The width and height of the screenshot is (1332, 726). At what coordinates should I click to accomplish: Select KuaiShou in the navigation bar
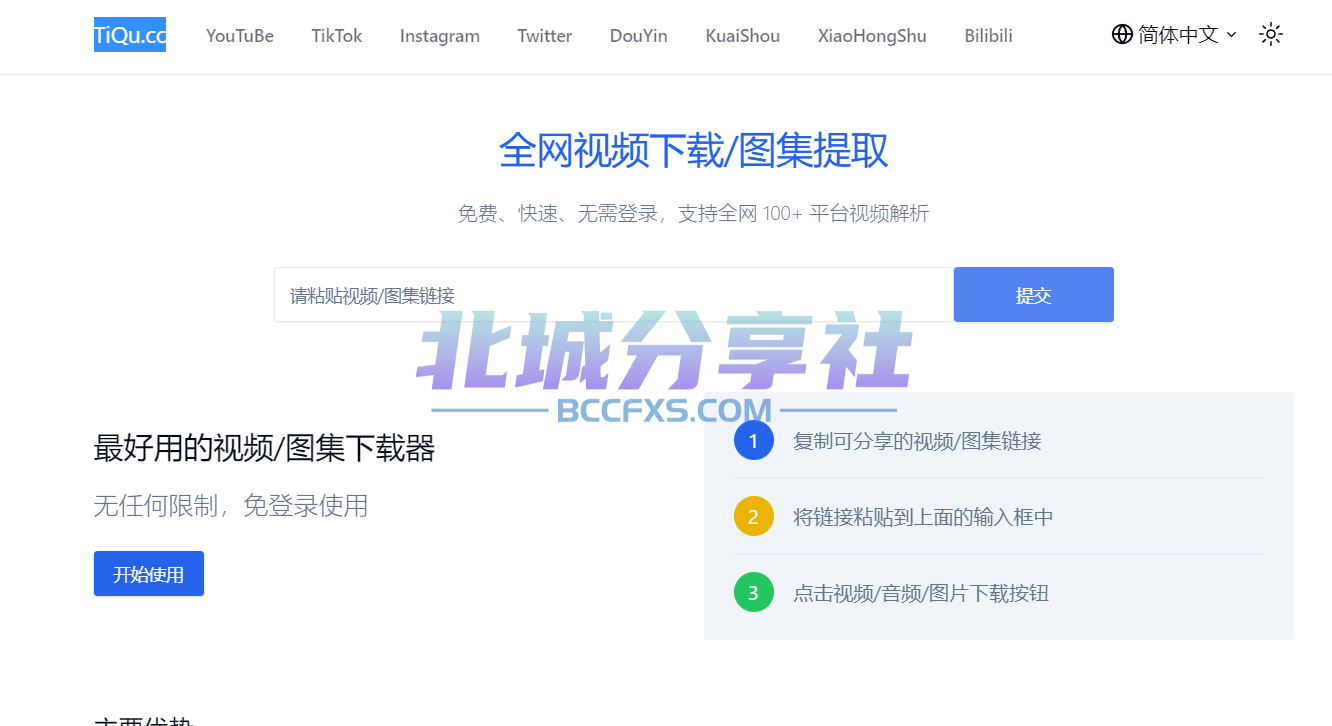743,36
